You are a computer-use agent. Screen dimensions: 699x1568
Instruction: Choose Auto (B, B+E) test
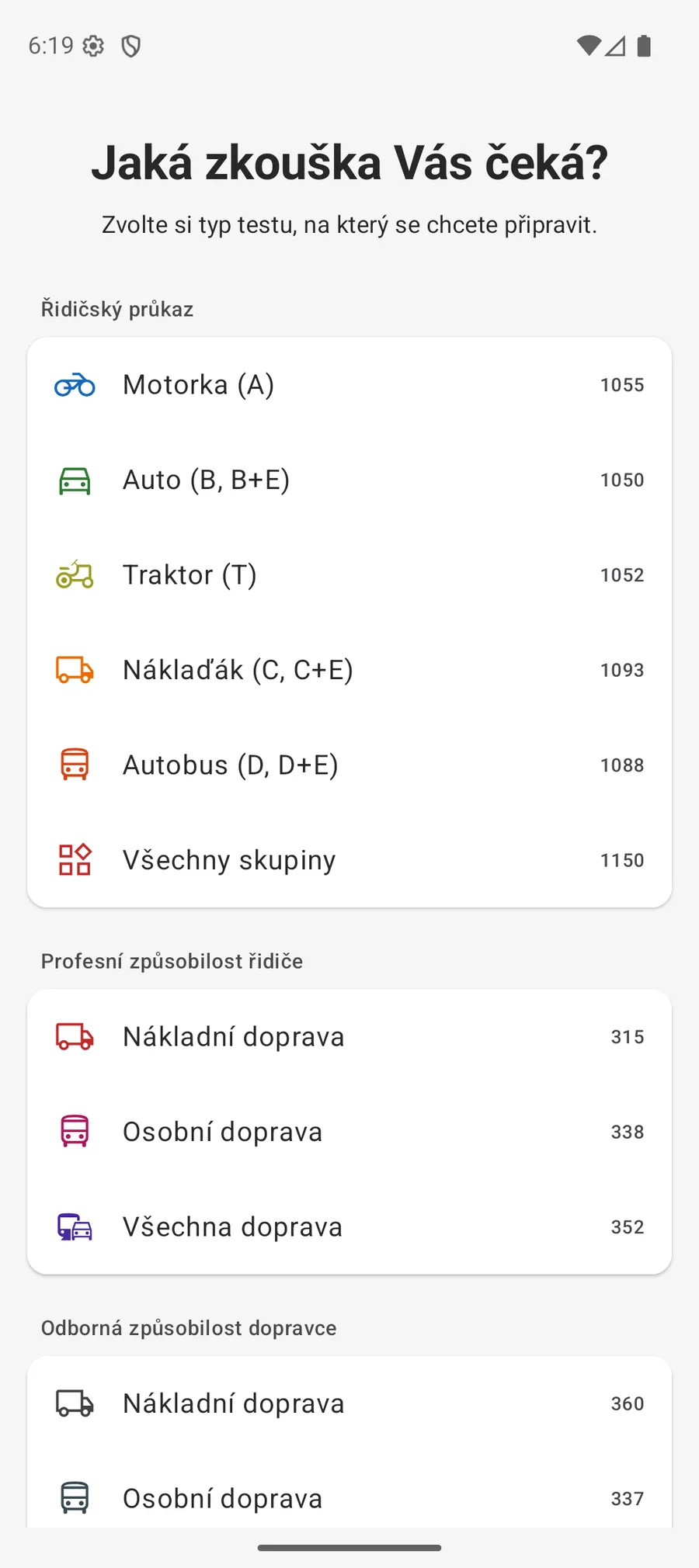pyautogui.click(x=349, y=480)
